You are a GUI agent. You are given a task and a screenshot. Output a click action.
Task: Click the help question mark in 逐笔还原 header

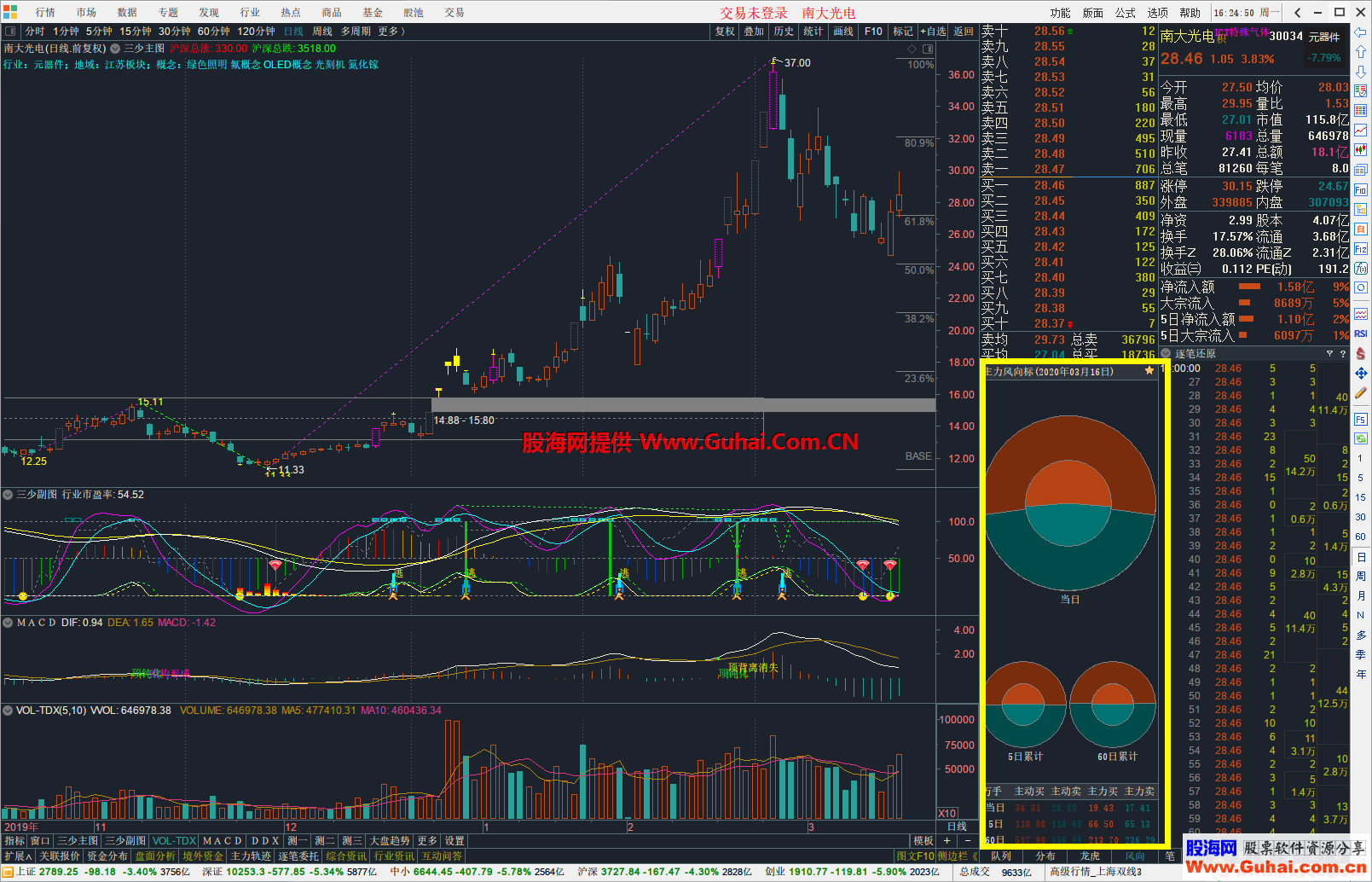click(x=1343, y=353)
